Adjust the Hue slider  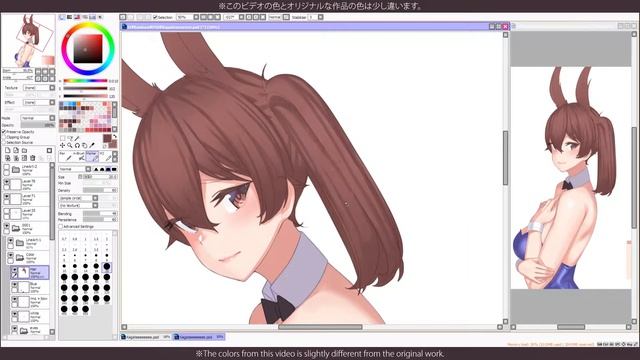pyautogui.click(x=85, y=81)
